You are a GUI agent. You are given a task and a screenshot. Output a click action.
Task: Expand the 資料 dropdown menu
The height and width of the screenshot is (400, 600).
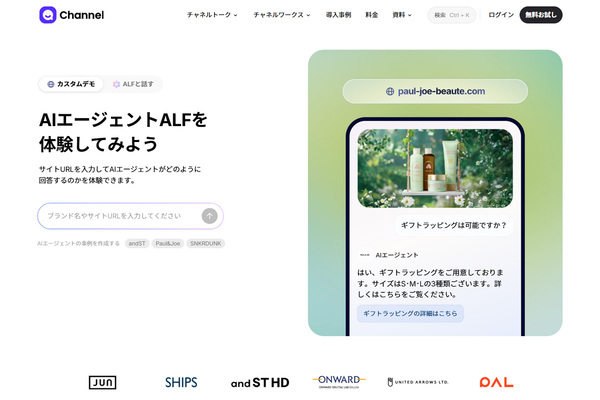point(402,15)
